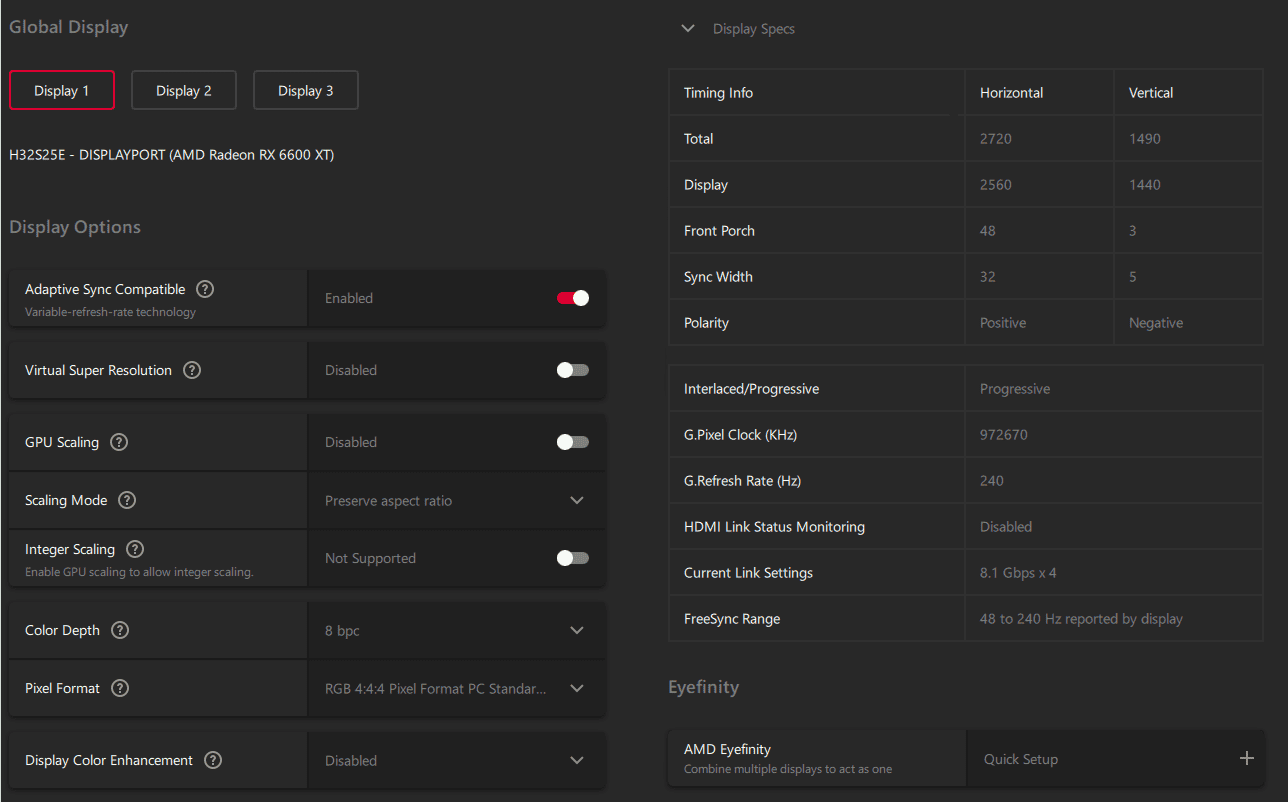The height and width of the screenshot is (802, 1288).
Task: Click the Scaling Mode question mark icon
Action: pyautogui.click(x=127, y=500)
